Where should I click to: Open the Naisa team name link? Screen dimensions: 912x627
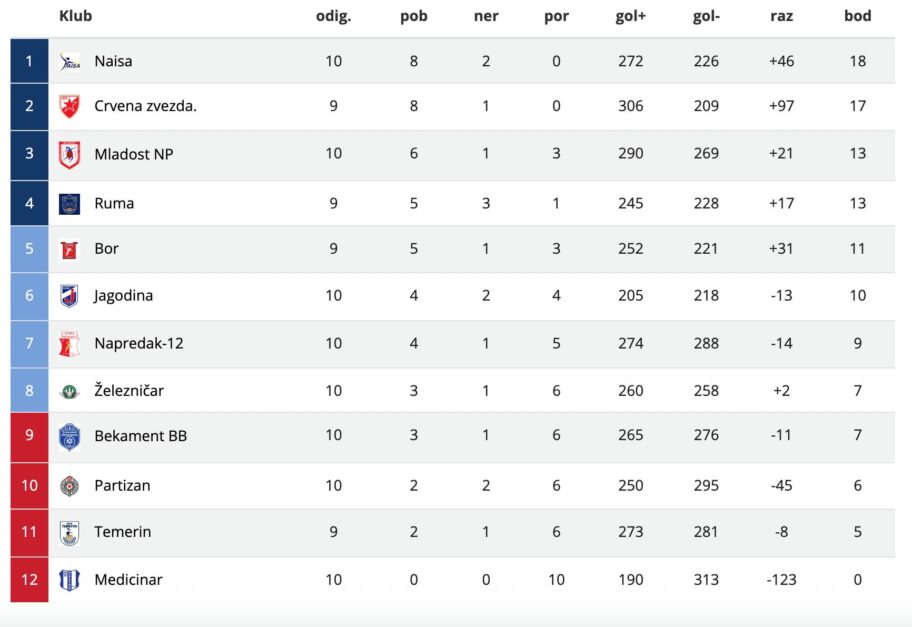113,61
